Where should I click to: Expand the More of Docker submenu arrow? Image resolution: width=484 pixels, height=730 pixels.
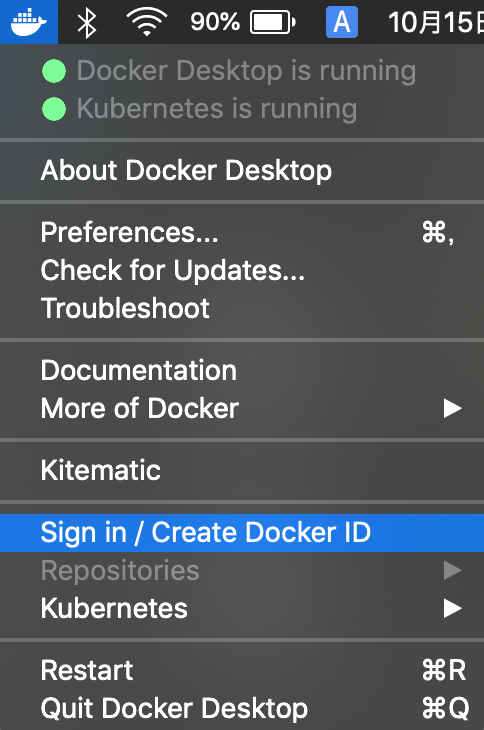[452, 408]
